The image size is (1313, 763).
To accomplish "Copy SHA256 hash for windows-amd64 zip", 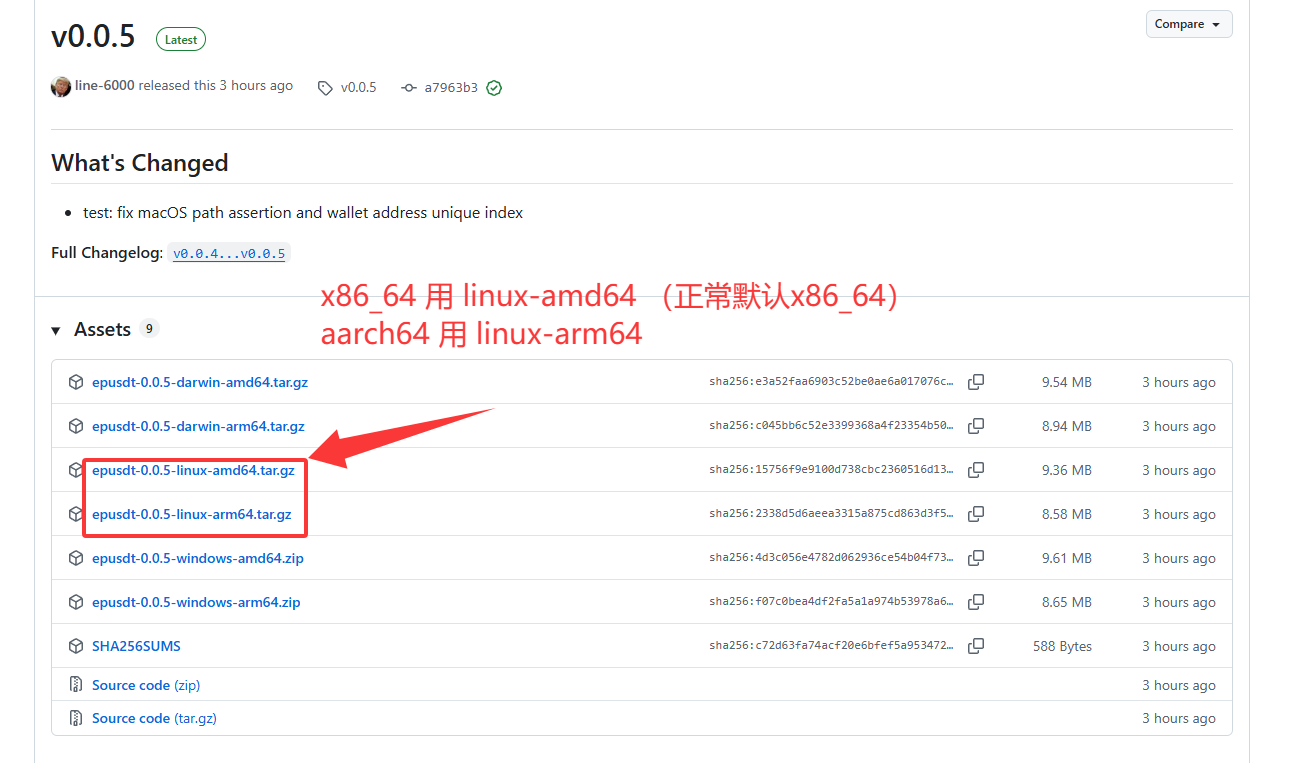I will pos(976,558).
